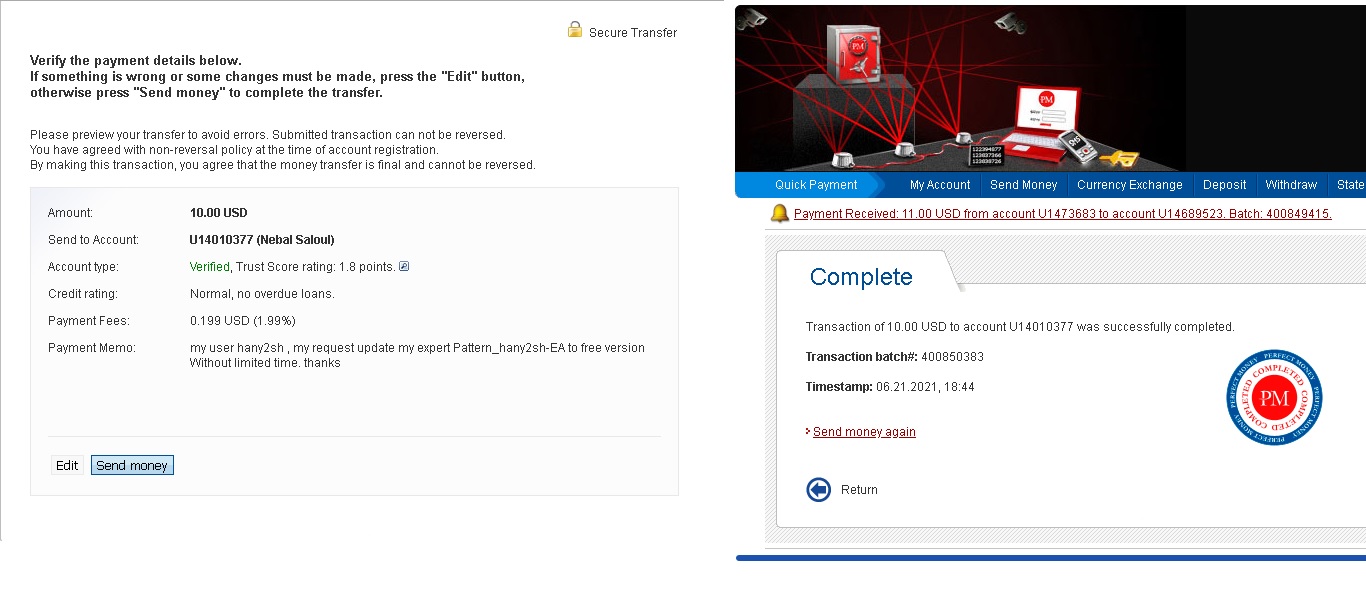Viewport: 1366px width, 605px height.
Task: Select the Deposit menu item
Action: 1225,185
